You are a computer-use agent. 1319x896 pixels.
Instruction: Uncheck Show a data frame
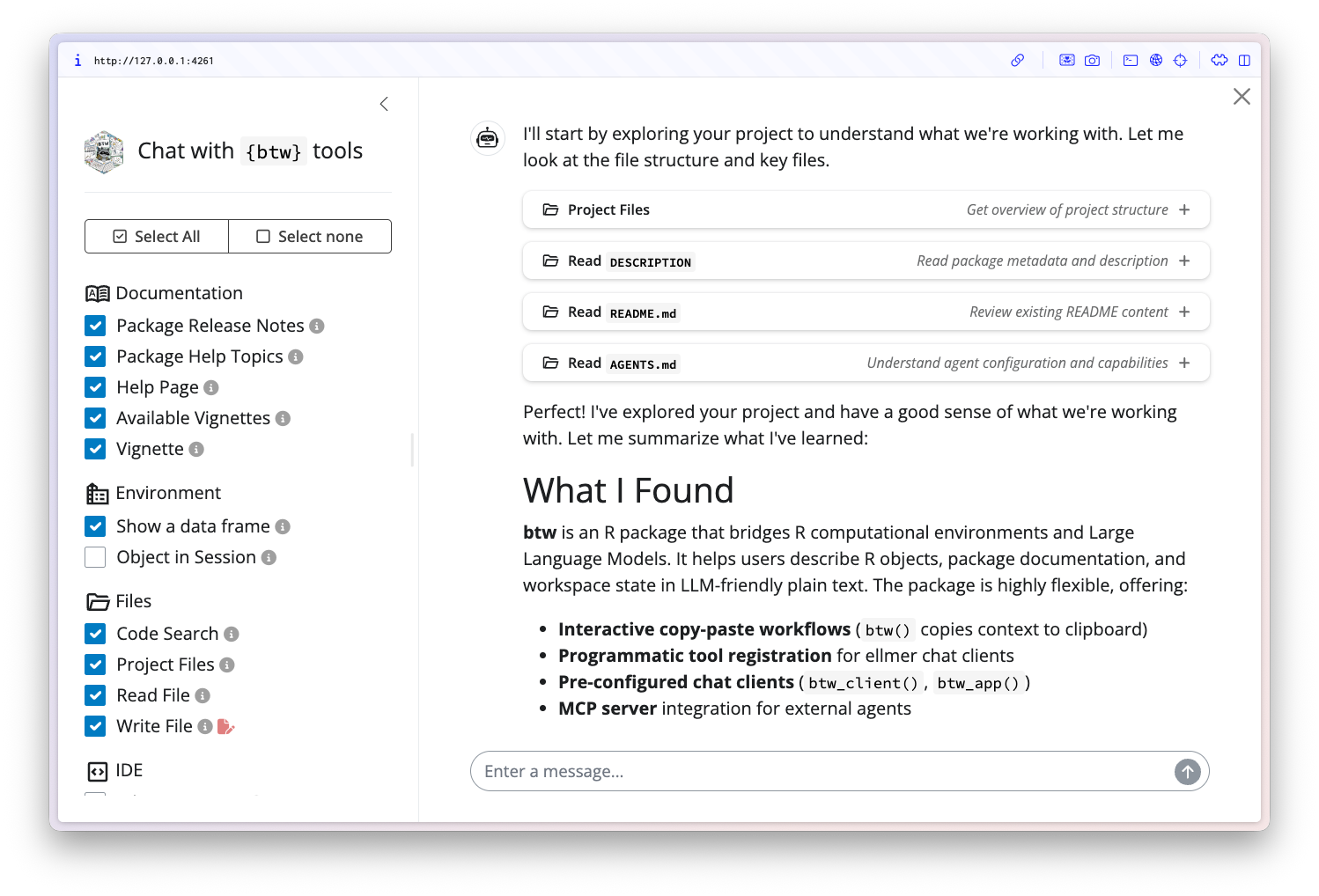coord(94,525)
